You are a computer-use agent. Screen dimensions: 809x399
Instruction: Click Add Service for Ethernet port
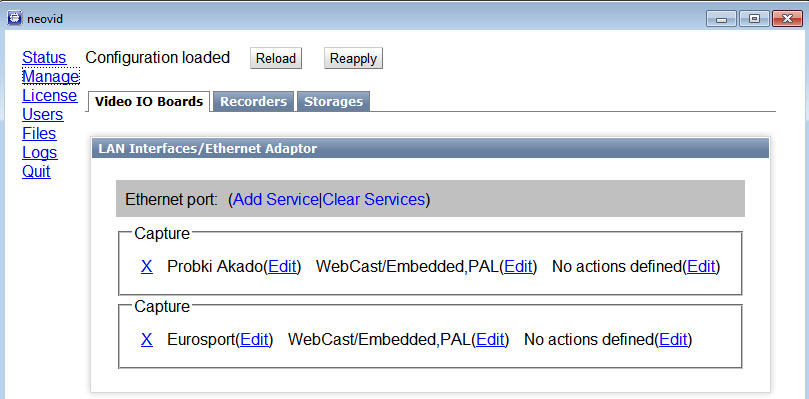(x=276, y=199)
